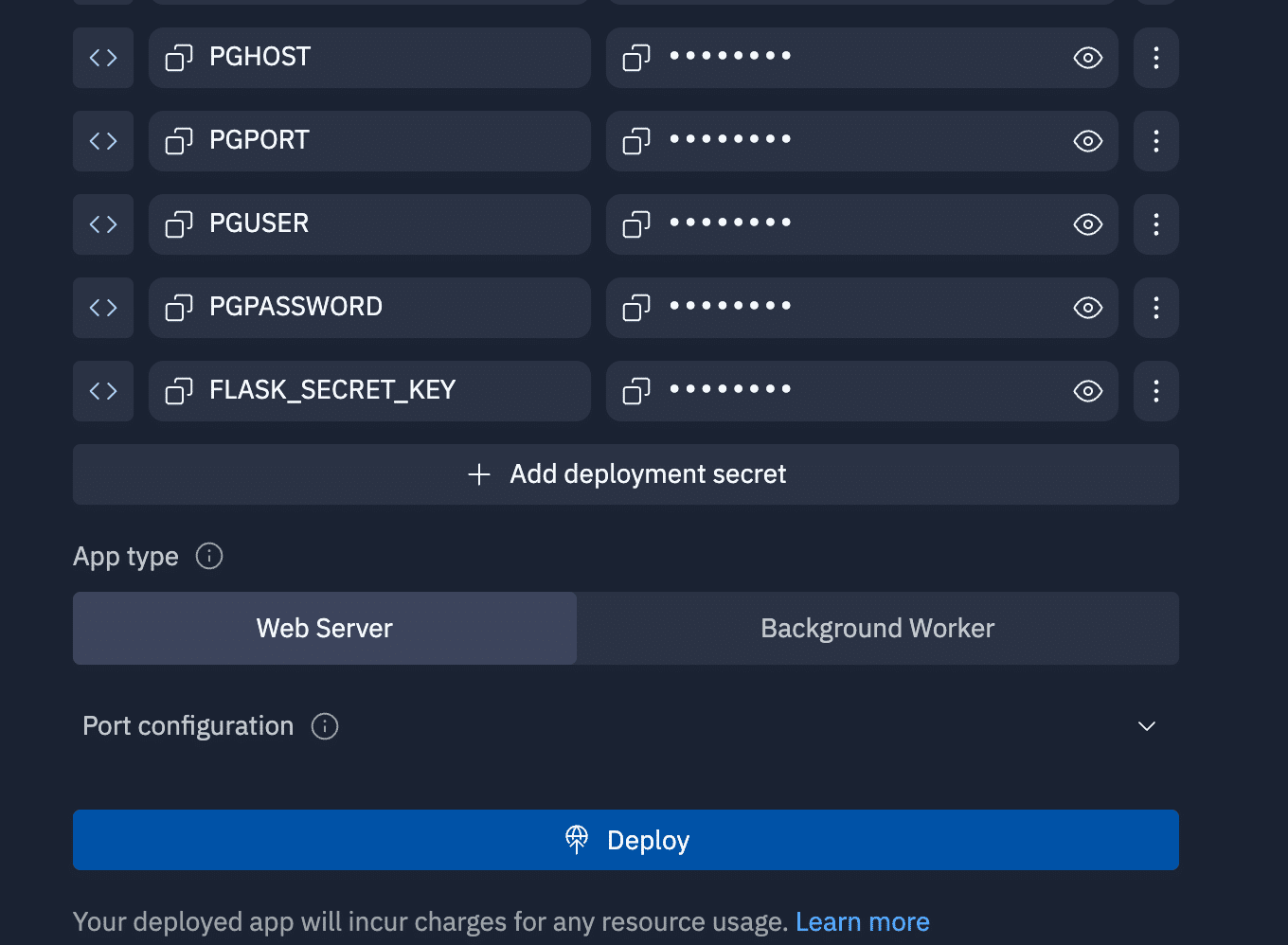Copy the PGPORT secret name
This screenshot has height=945, width=1288.
[179, 141]
